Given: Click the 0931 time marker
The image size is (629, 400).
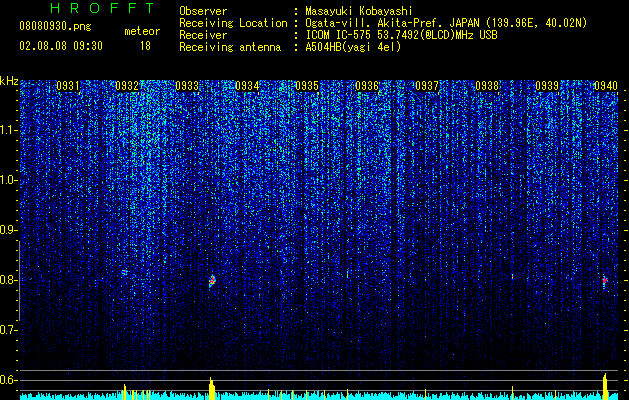Looking at the screenshot, I should [68, 86].
